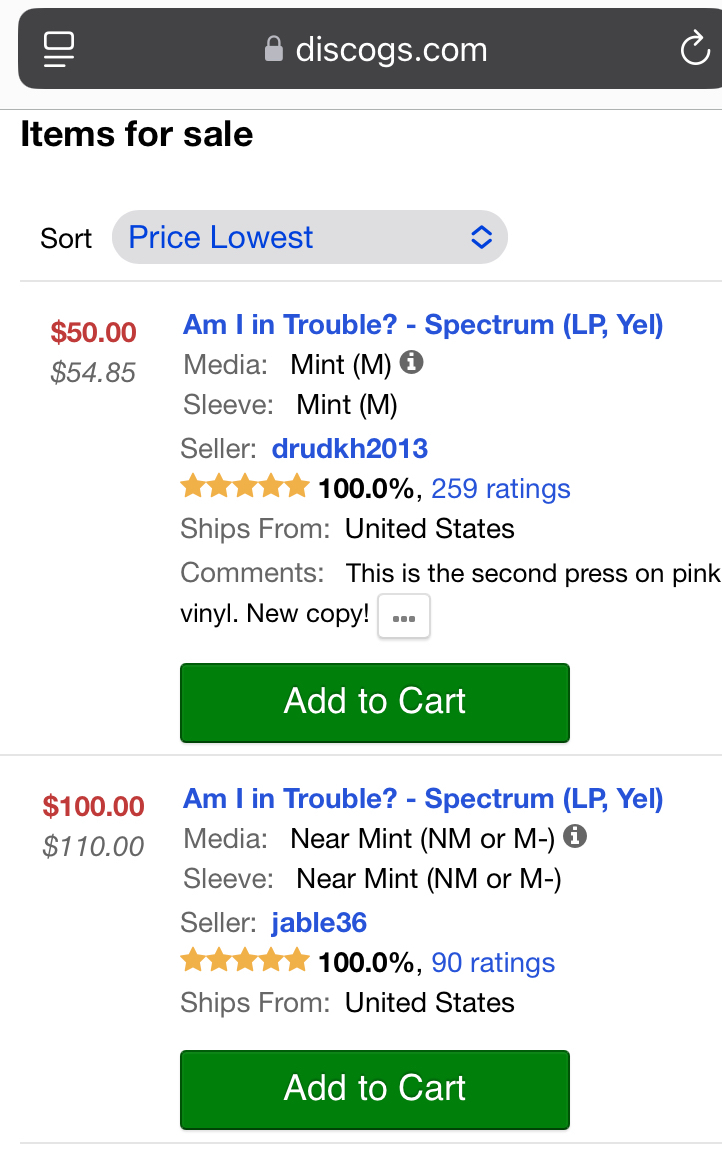Open first Am I in Trouble? listing title

423,325
